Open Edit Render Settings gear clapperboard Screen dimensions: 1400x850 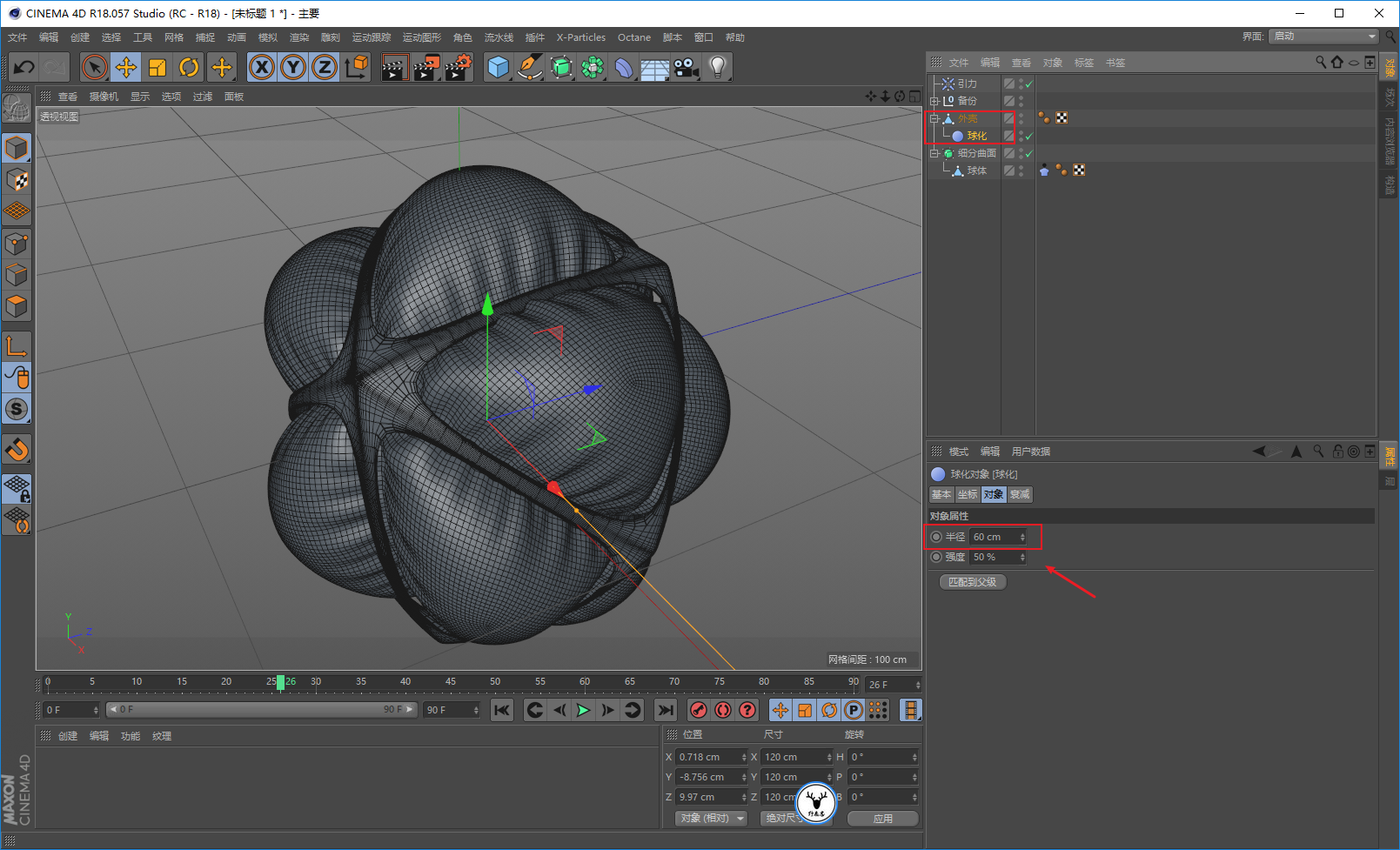pyautogui.click(x=458, y=67)
